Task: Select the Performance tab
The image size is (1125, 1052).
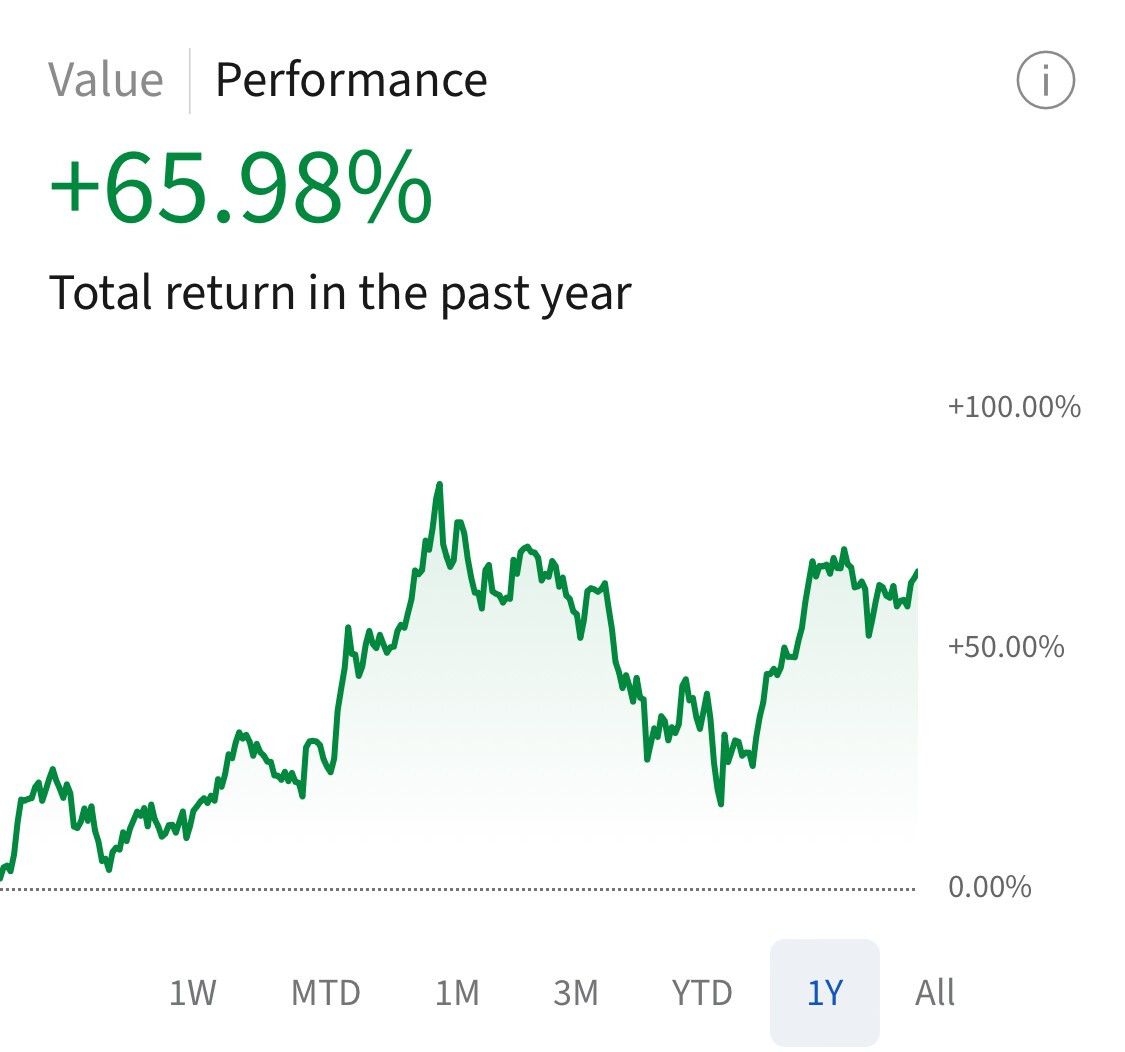Action: pyautogui.click(x=351, y=80)
